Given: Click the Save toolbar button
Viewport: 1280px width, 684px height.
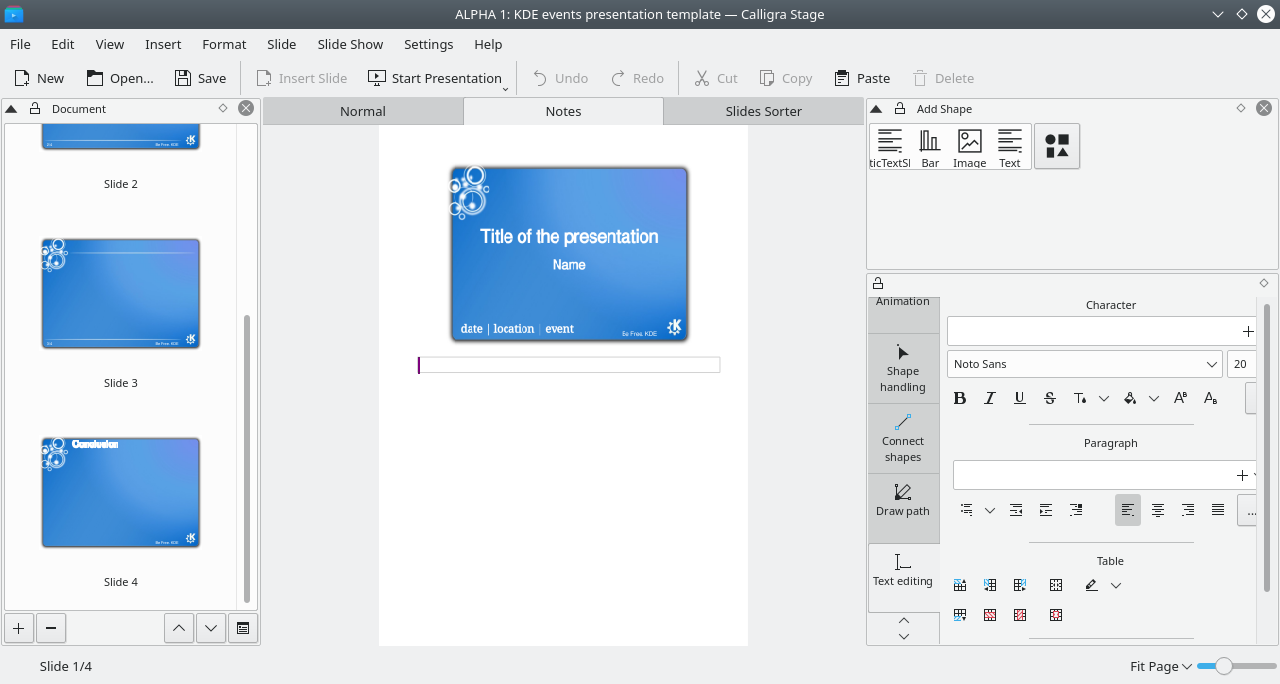Looking at the screenshot, I should tap(200, 78).
